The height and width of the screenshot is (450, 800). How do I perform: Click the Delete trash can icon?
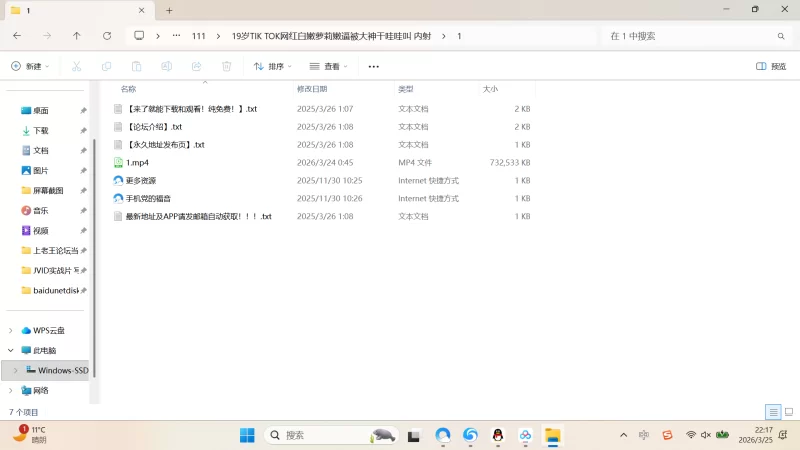point(227,66)
